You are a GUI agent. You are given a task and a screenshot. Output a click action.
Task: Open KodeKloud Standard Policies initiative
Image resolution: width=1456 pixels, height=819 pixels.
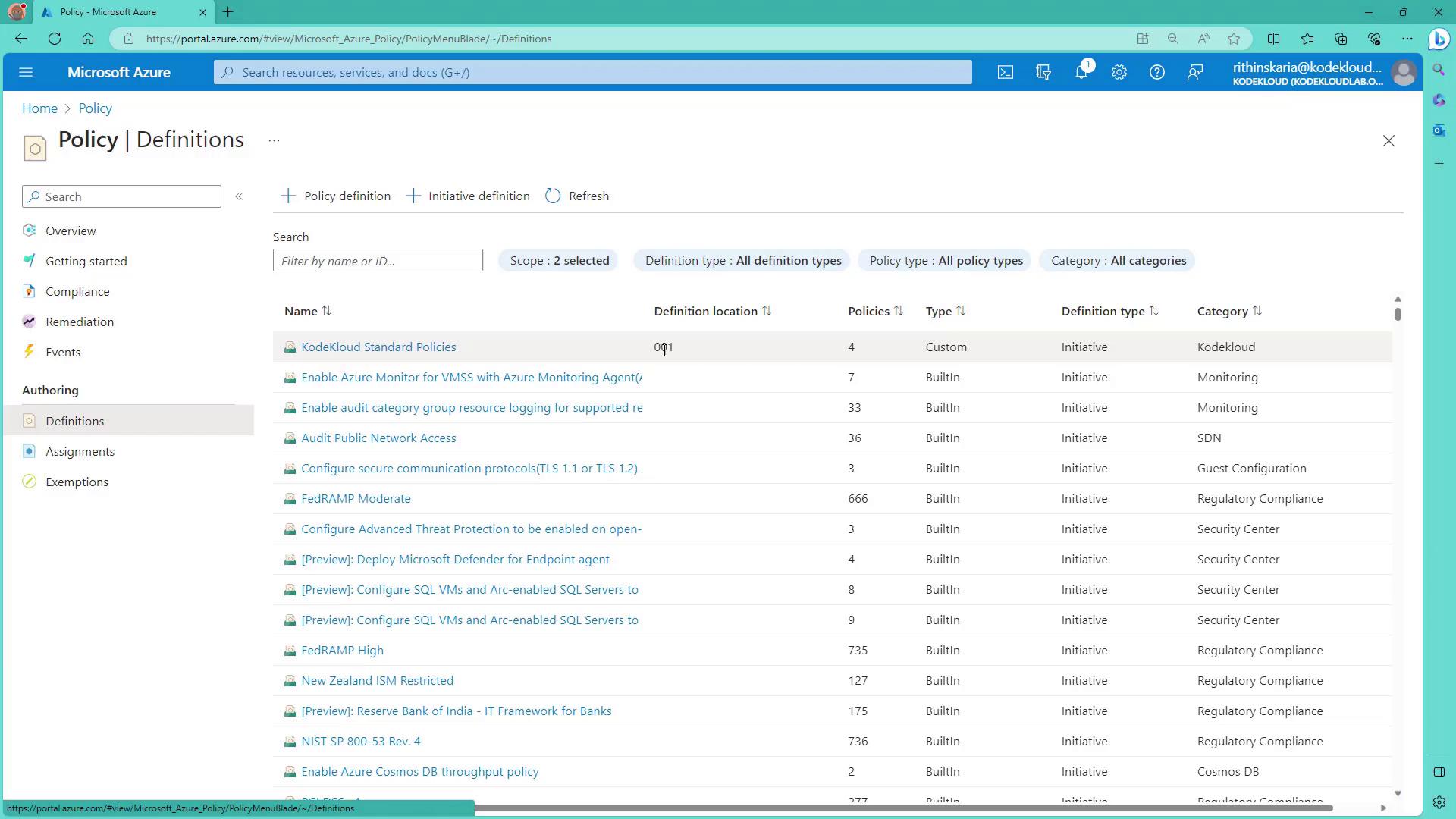(378, 347)
